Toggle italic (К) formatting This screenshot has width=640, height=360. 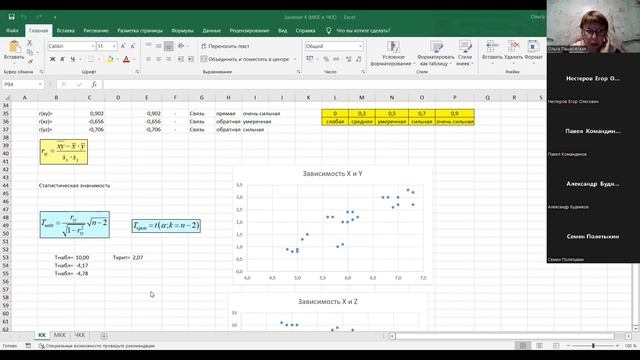click(x=62, y=59)
